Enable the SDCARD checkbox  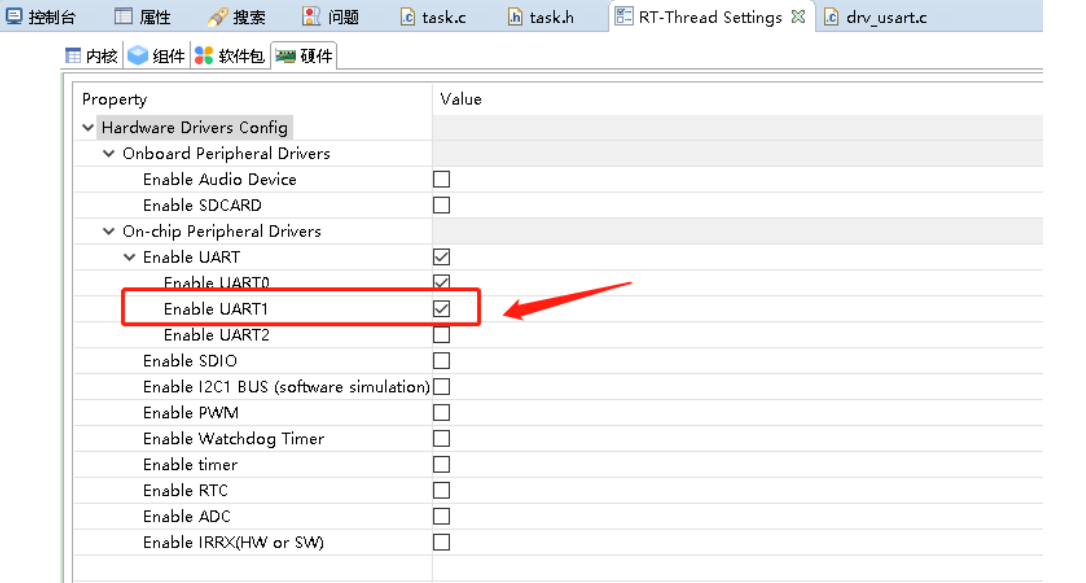(x=441, y=205)
